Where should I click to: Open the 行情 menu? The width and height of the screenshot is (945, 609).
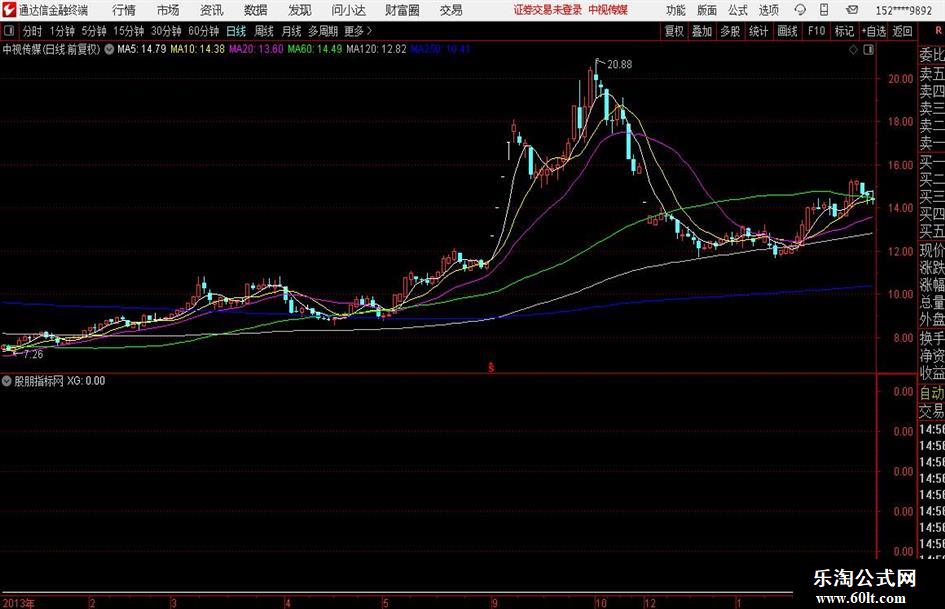124,10
